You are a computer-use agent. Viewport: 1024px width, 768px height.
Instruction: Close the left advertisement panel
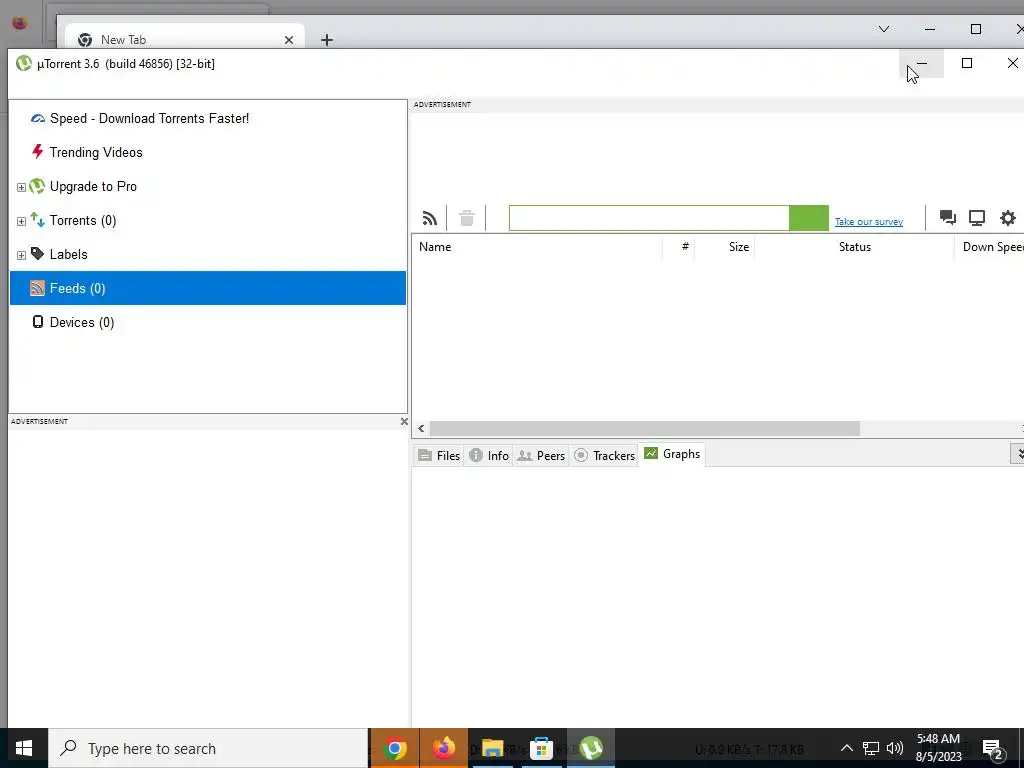click(404, 421)
